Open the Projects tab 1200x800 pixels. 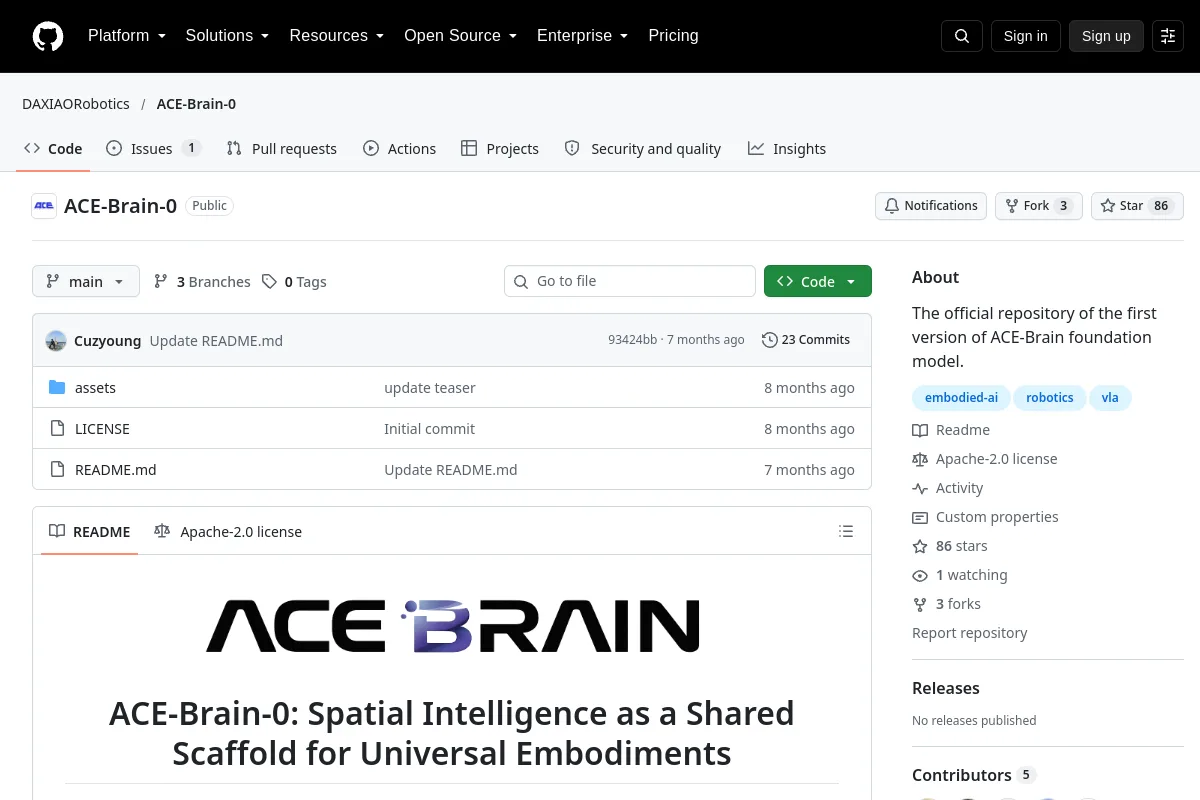pos(500,149)
